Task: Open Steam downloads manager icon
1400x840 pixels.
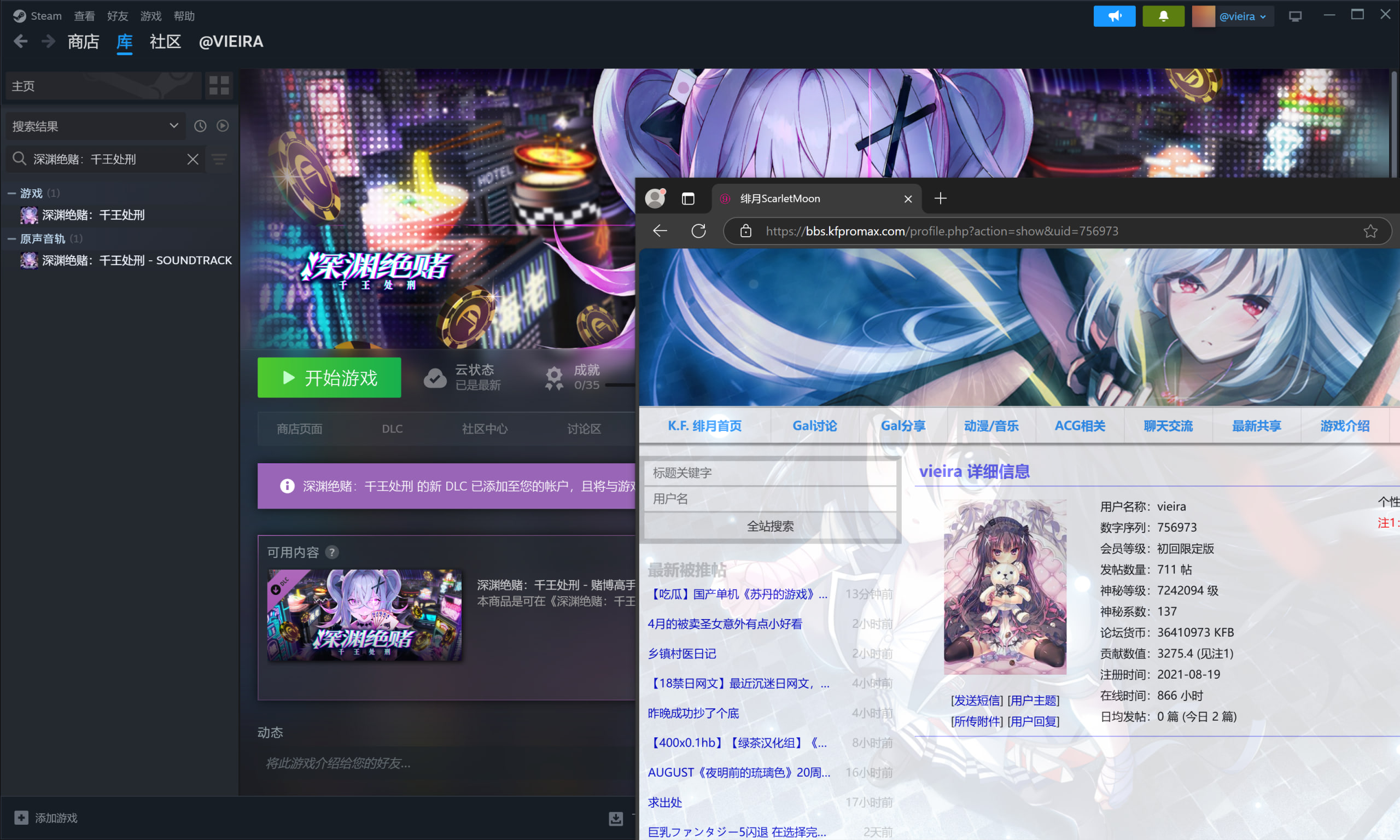Action: click(x=615, y=818)
